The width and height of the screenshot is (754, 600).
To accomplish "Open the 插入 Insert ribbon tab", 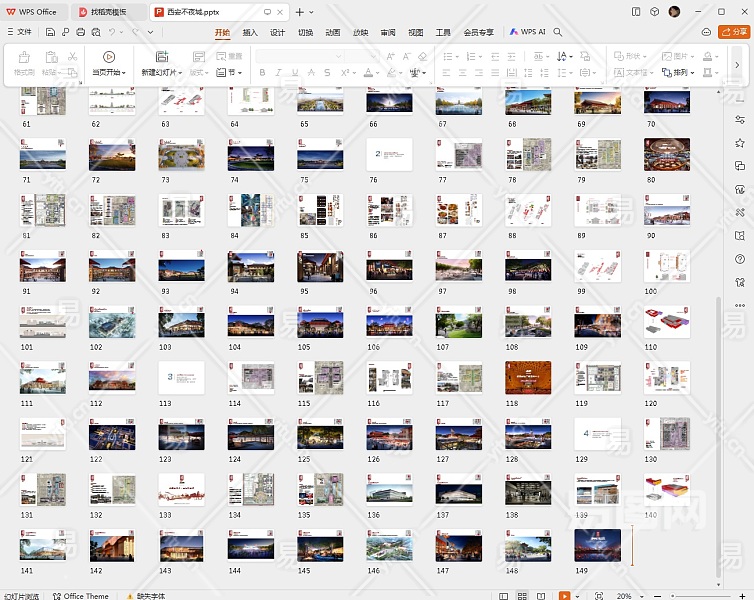I will [250, 32].
